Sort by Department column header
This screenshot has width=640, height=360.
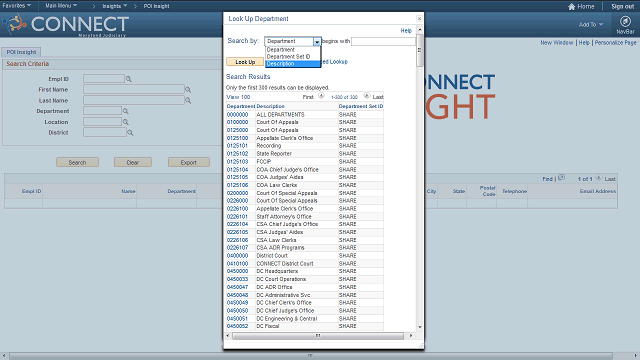tap(241, 106)
